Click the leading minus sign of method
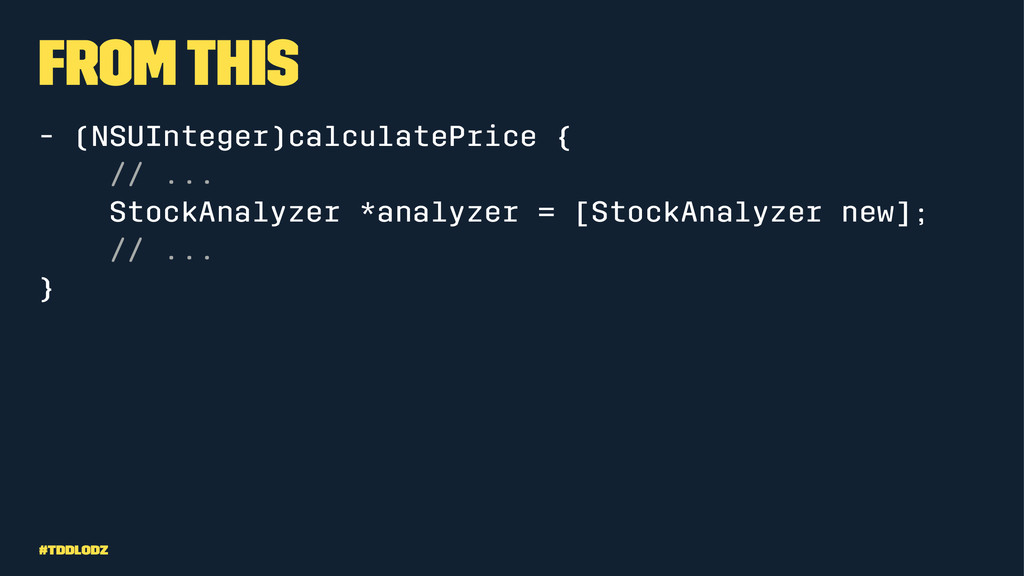The width and height of the screenshot is (1024, 576). click(46, 136)
